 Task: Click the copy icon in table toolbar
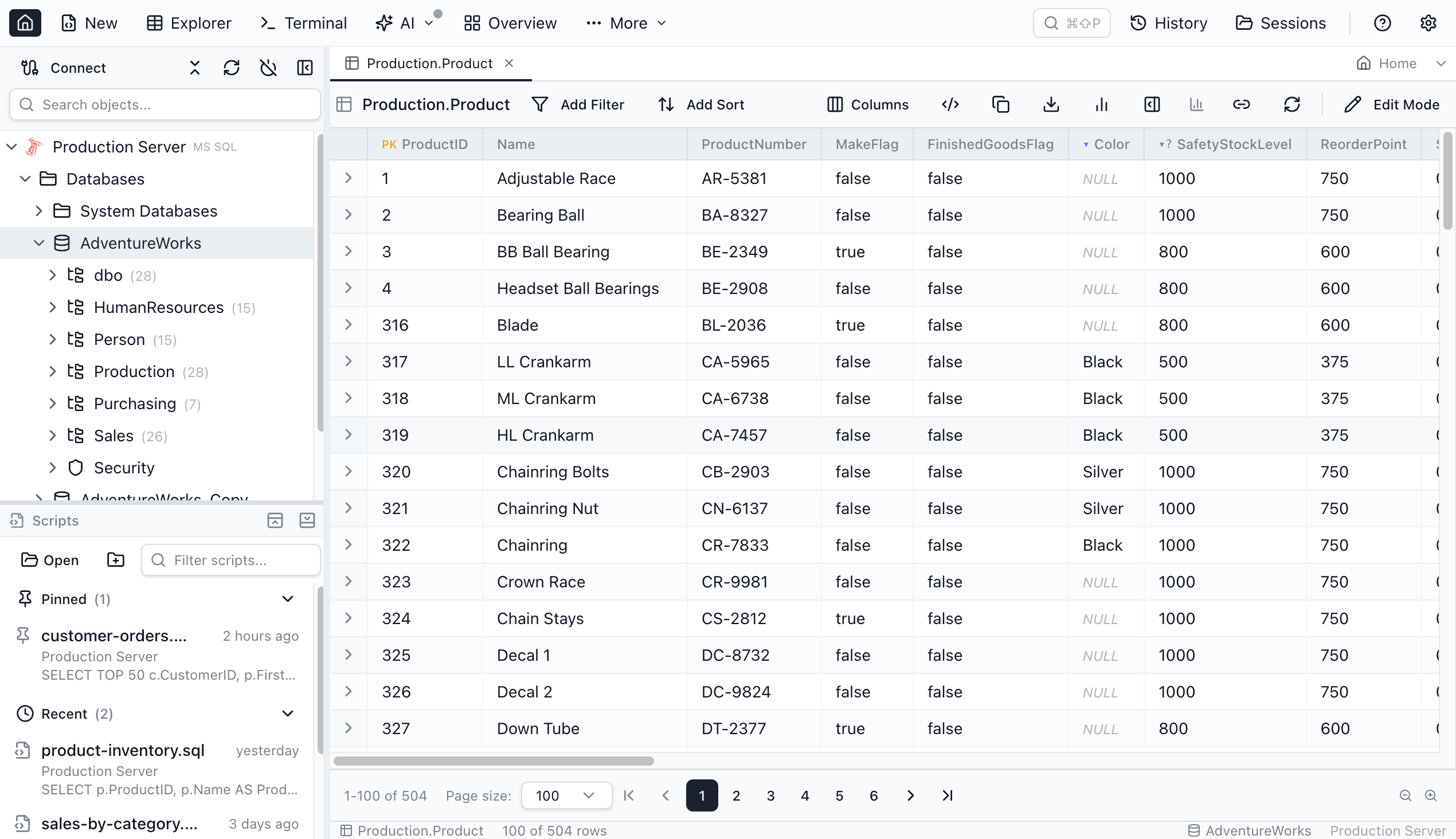(x=1001, y=104)
